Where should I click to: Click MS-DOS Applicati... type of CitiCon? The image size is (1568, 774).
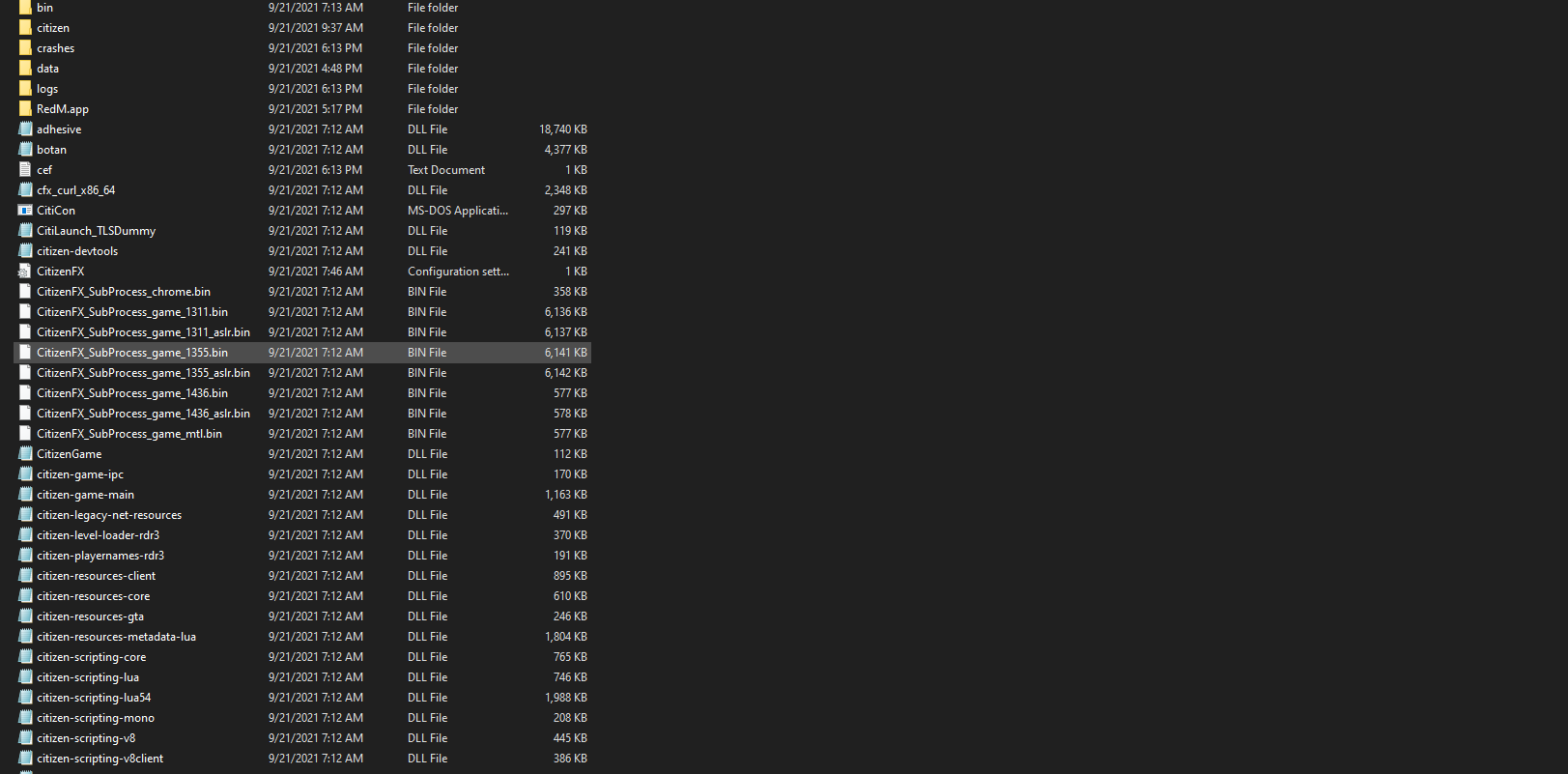[x=458, y=210]
